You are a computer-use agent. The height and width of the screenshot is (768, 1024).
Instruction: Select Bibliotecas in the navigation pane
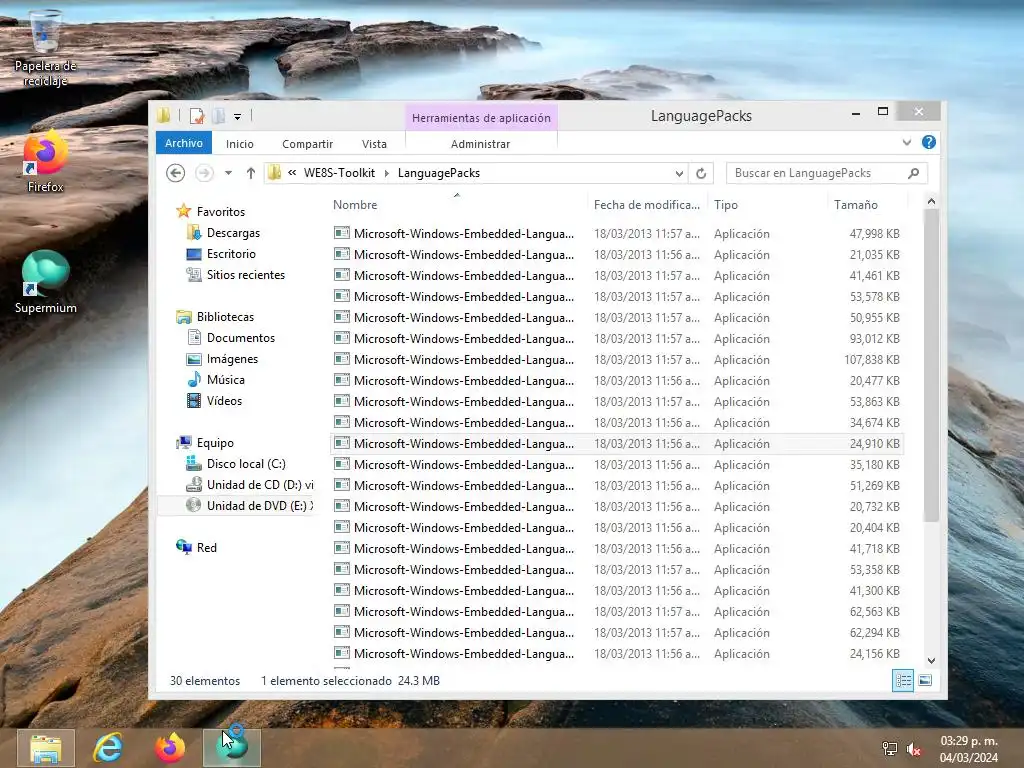(x=225, y=317)
